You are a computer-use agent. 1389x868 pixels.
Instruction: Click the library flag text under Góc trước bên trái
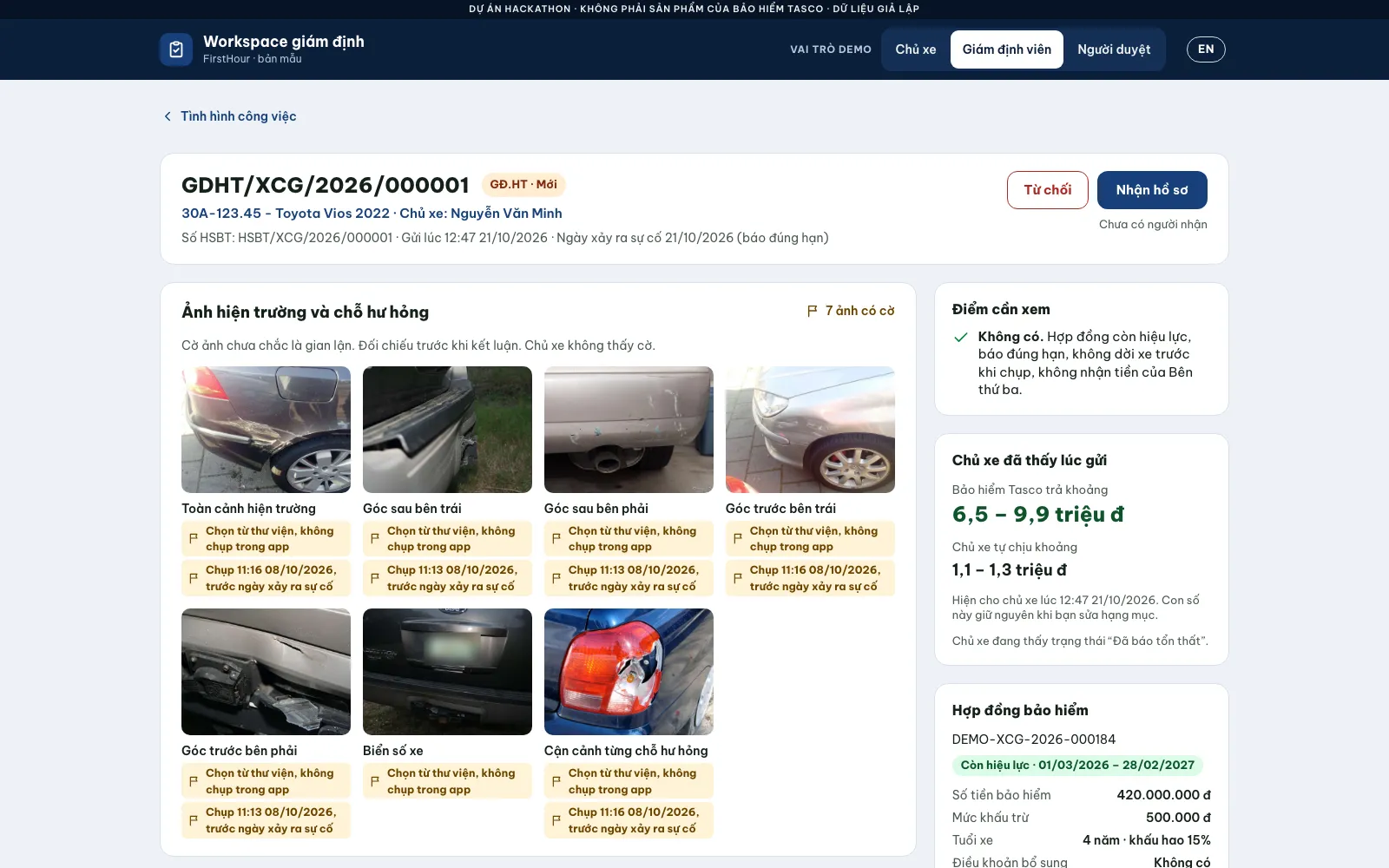813,539
